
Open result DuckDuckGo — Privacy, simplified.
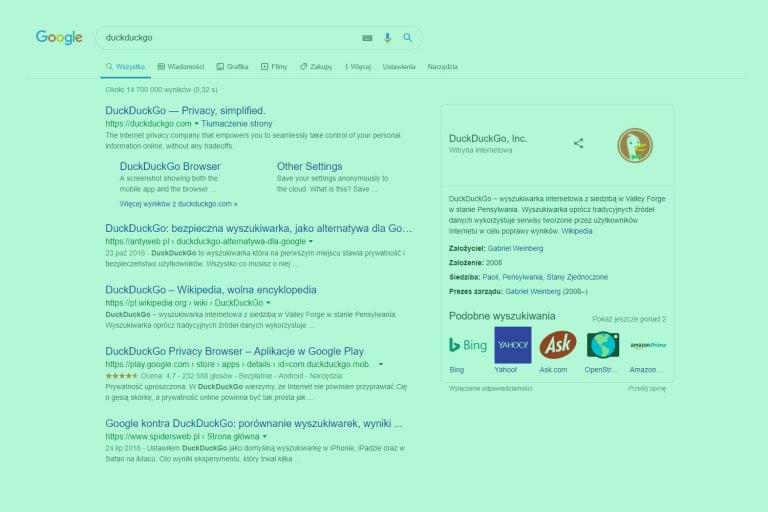tap(185, 111)
